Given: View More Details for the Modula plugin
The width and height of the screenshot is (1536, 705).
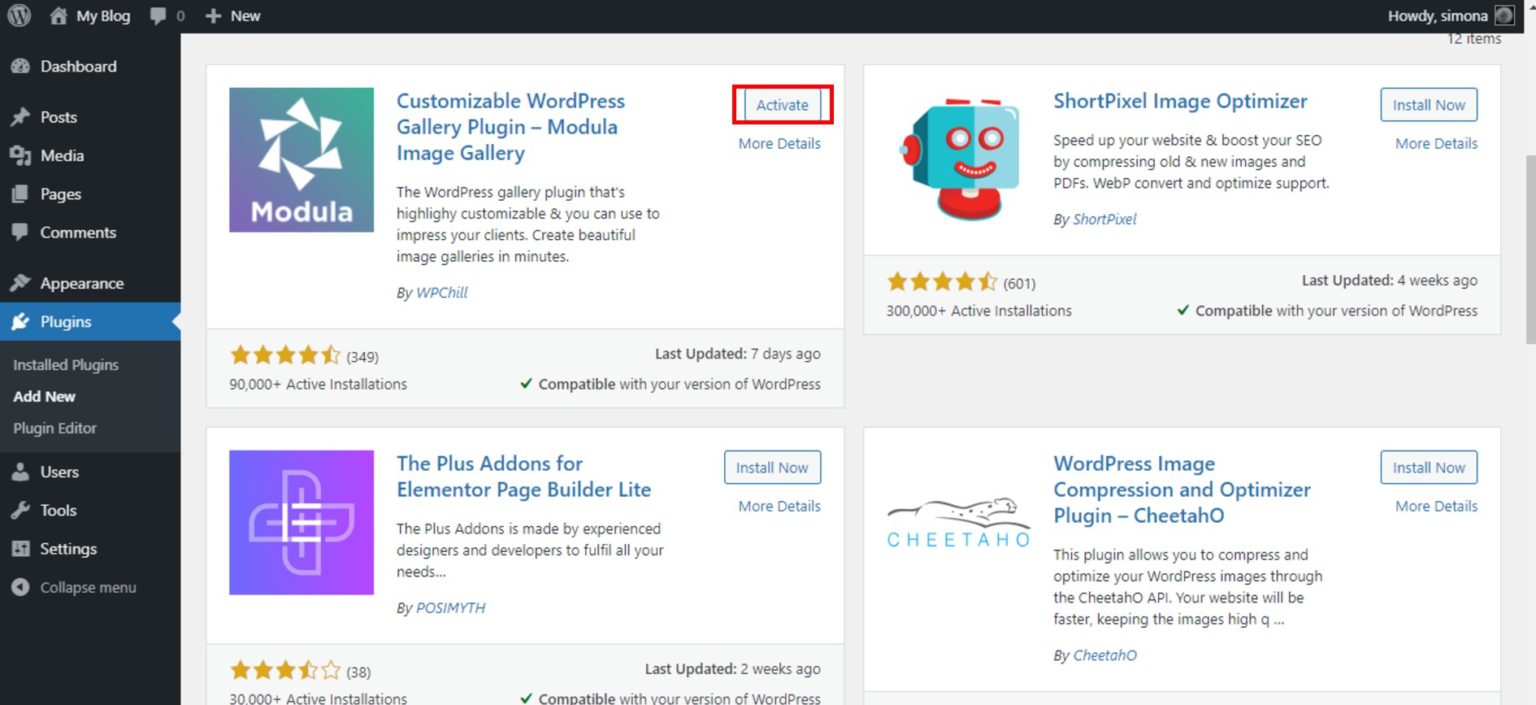Looking at the screenshot, I should [779, 143].
